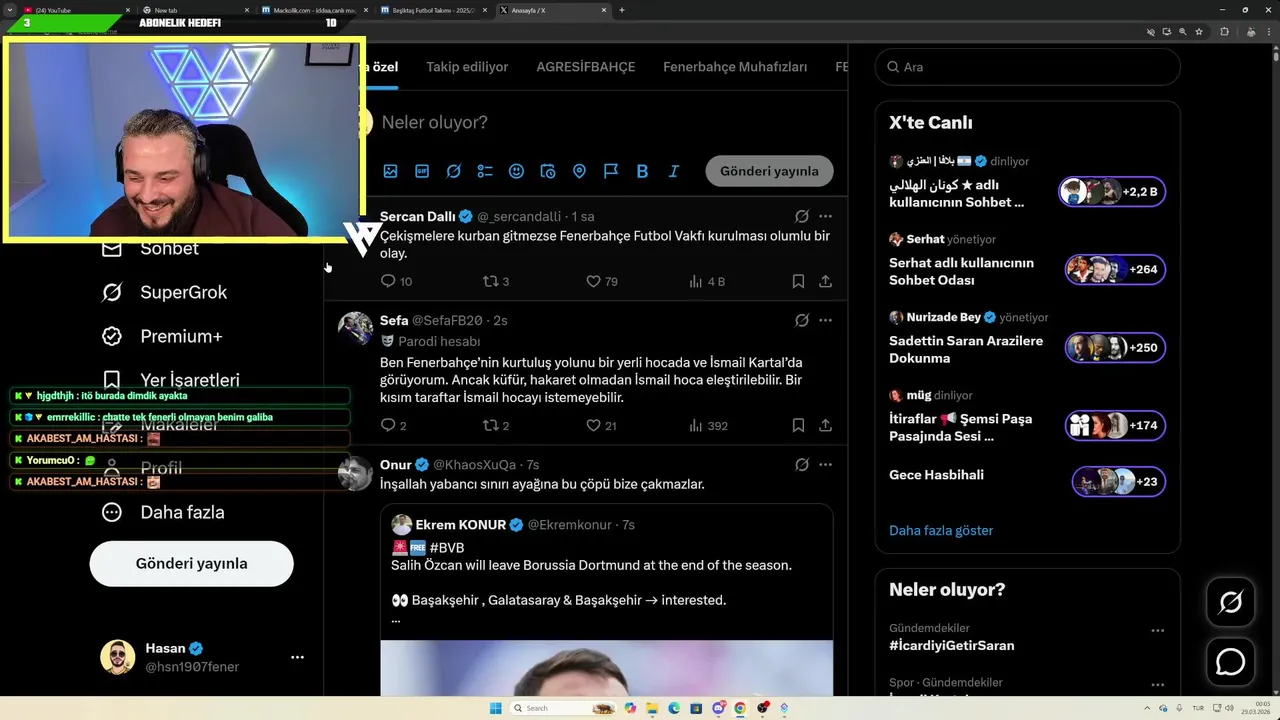Switch to Fenerbahçe Muhafızları tab
1280x720 pixels.
pyautogui.click(x=735, y=67)
